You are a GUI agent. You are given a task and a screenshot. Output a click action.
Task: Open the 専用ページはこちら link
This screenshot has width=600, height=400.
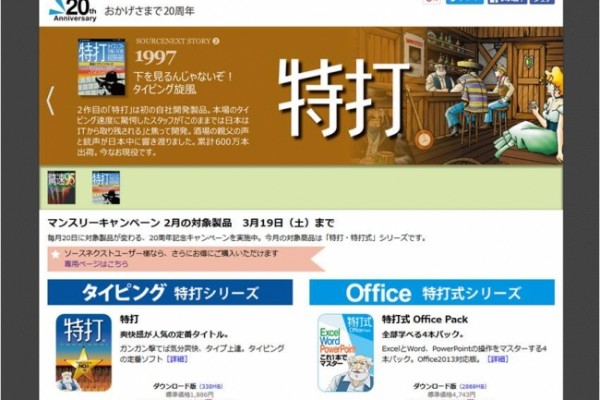pyautogui.click(x=96, y=264)
